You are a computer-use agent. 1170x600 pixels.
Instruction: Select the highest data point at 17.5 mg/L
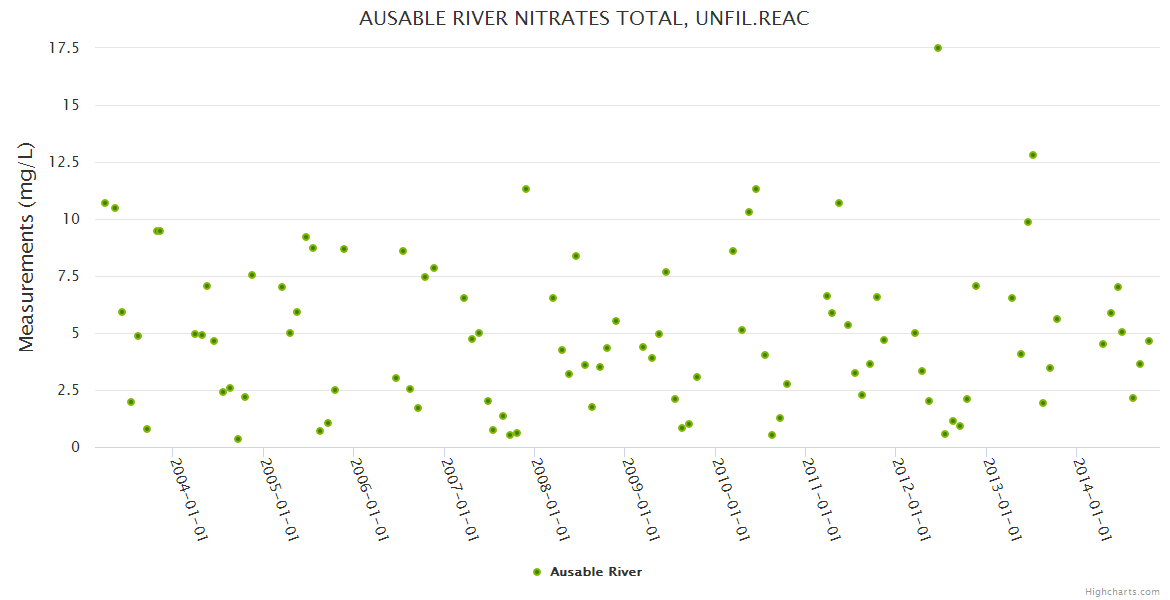click(x=937, y=48)
